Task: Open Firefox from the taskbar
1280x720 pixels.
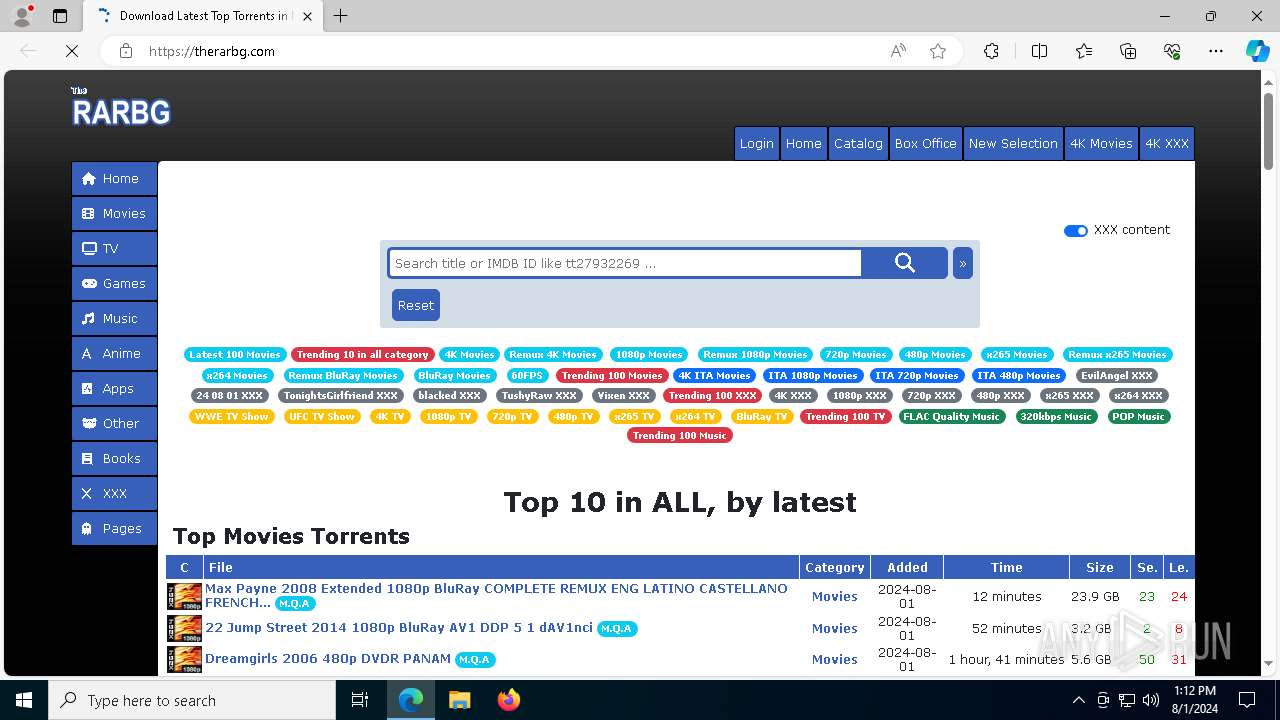Action: pyautogui.click(x=509, y=700)
